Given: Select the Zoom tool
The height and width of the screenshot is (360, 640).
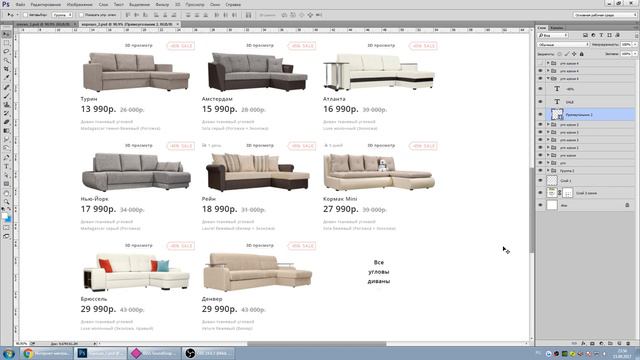Looking at the screenshot, I should coord(6,202).
